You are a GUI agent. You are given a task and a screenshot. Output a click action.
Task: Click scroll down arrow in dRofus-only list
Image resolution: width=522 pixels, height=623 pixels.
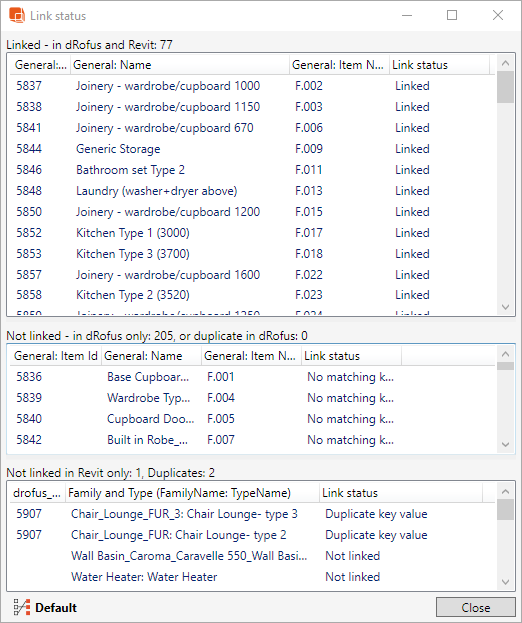tap(505, 445)
